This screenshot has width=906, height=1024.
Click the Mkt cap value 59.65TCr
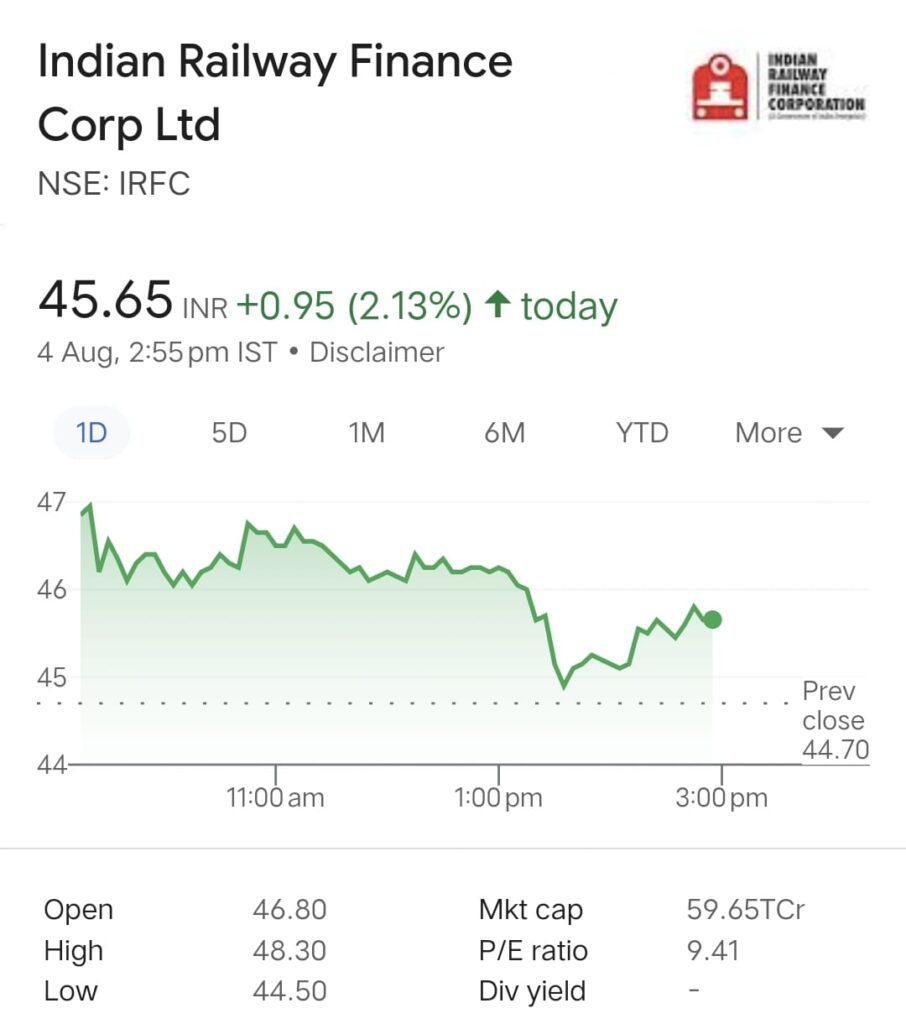(x=745, y=910)
